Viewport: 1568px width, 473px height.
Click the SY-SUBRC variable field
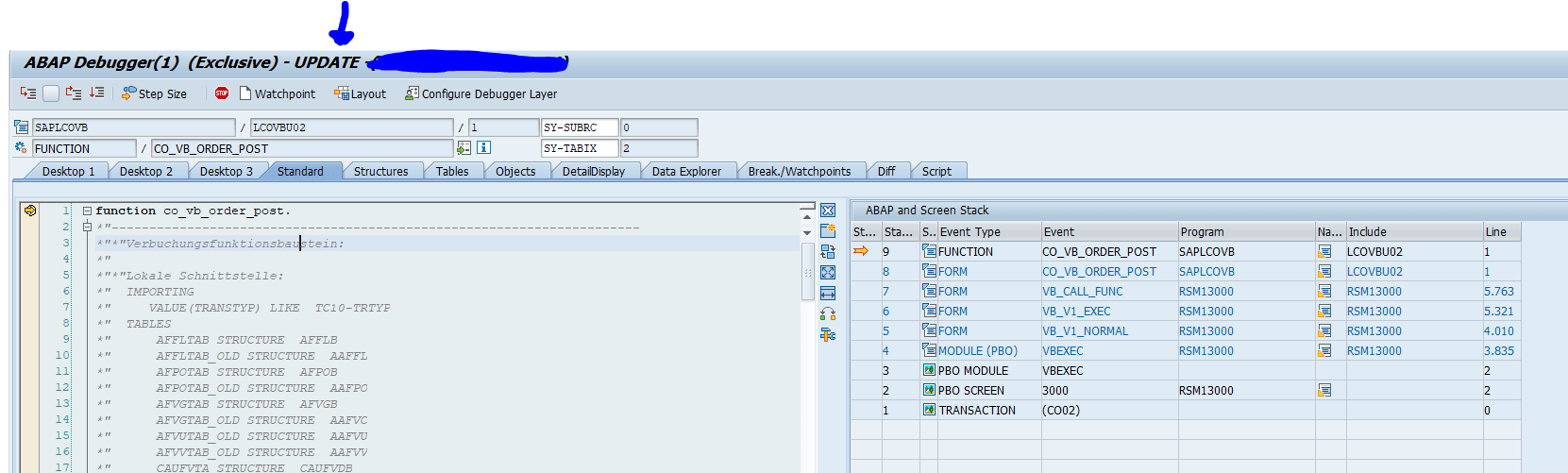580,127
